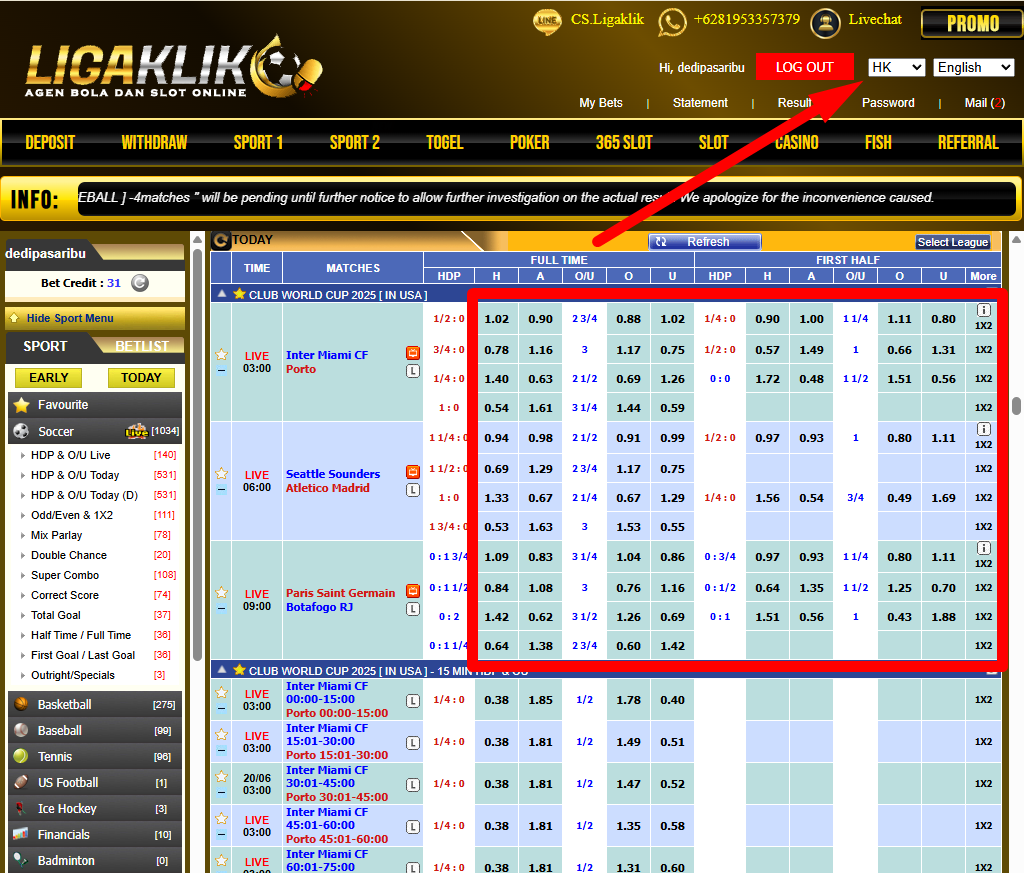
Task: Hide Sport Menu in sidebar
Action: click(x=95, y=318)
